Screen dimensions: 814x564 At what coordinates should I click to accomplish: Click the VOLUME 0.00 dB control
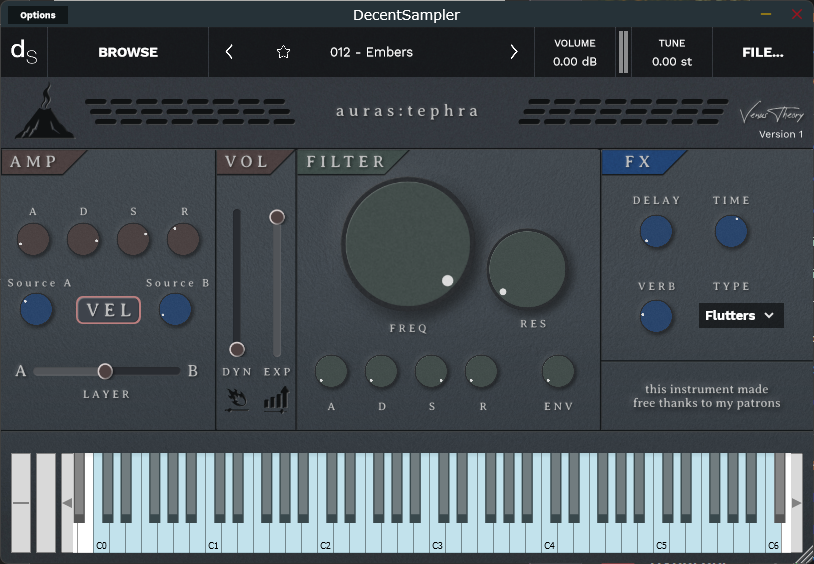(x=575, y=52)
